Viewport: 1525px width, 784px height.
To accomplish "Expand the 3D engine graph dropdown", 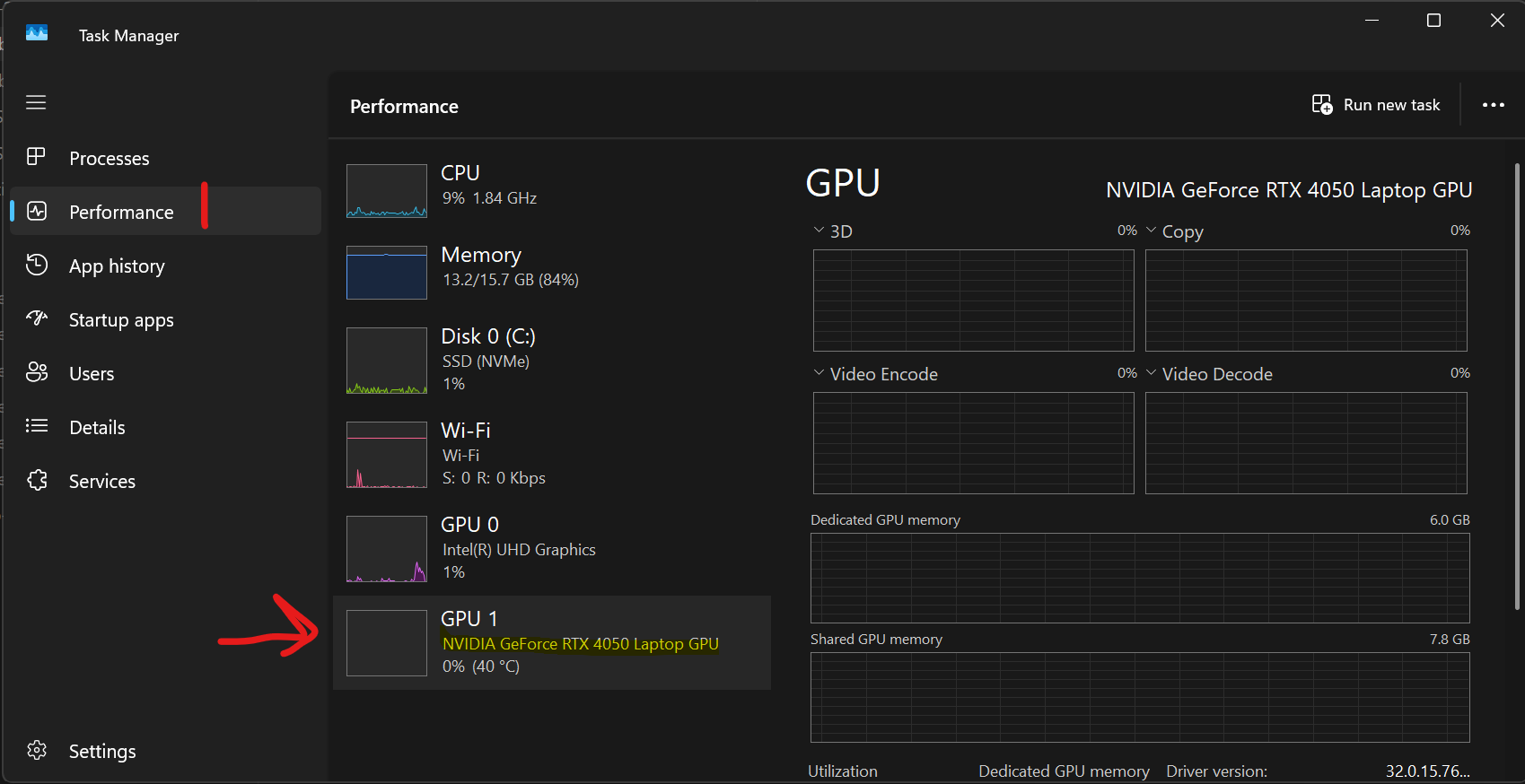I will coord(819,231).
